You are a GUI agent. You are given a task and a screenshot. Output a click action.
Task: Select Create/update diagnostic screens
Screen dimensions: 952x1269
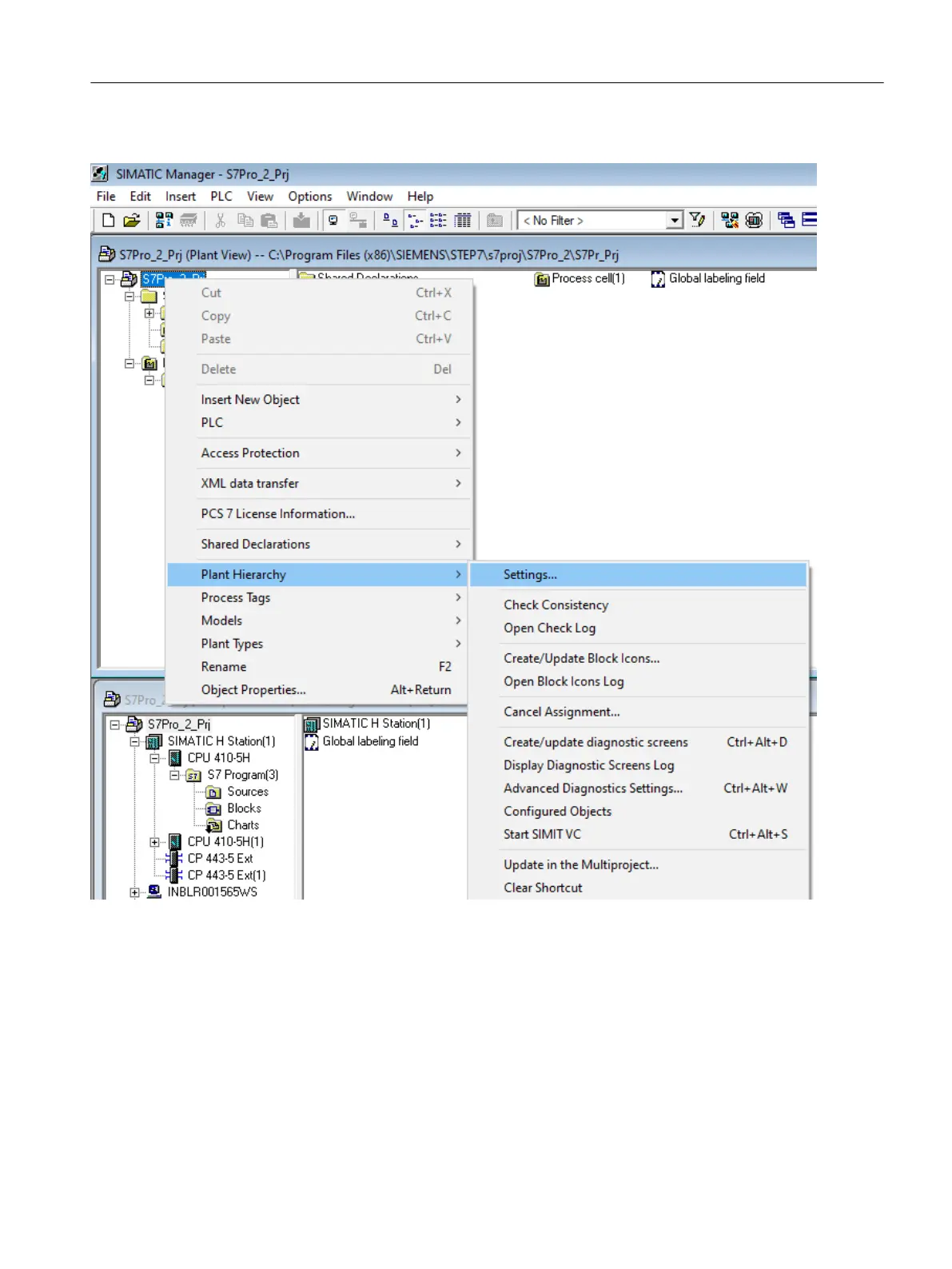638,743
